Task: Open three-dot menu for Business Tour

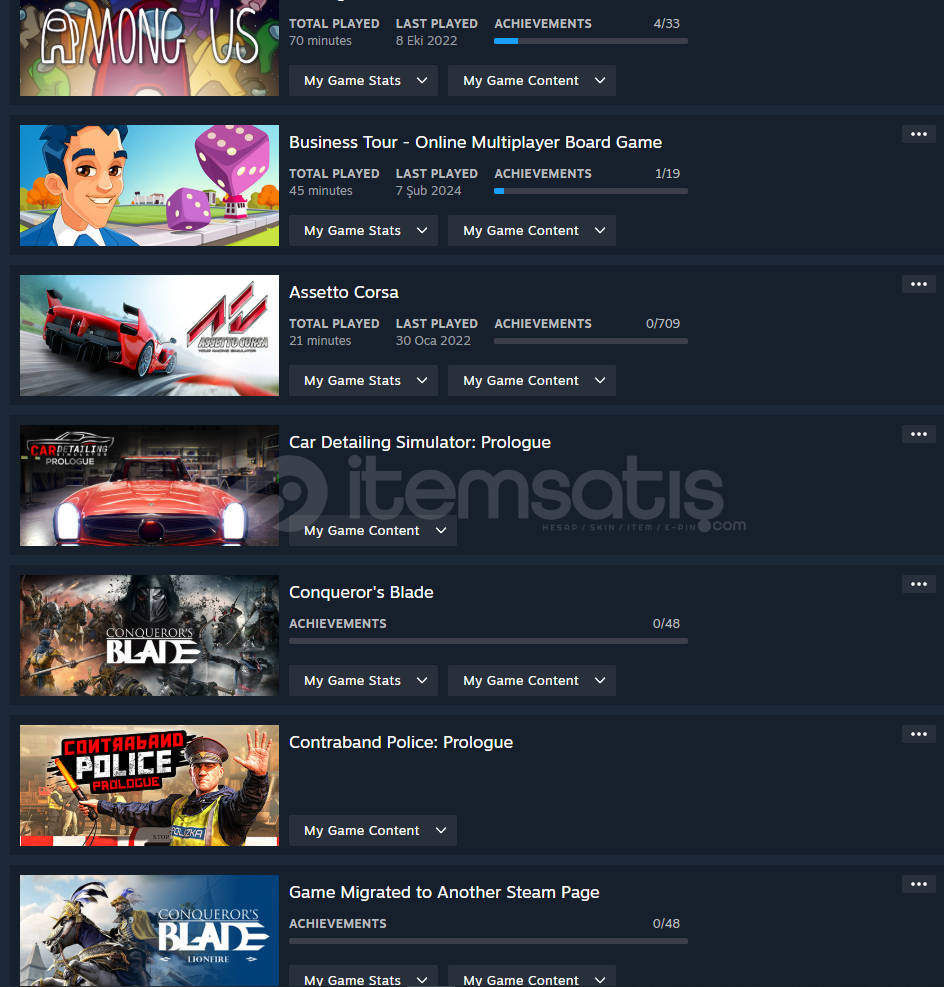Action: click(918, 134)
